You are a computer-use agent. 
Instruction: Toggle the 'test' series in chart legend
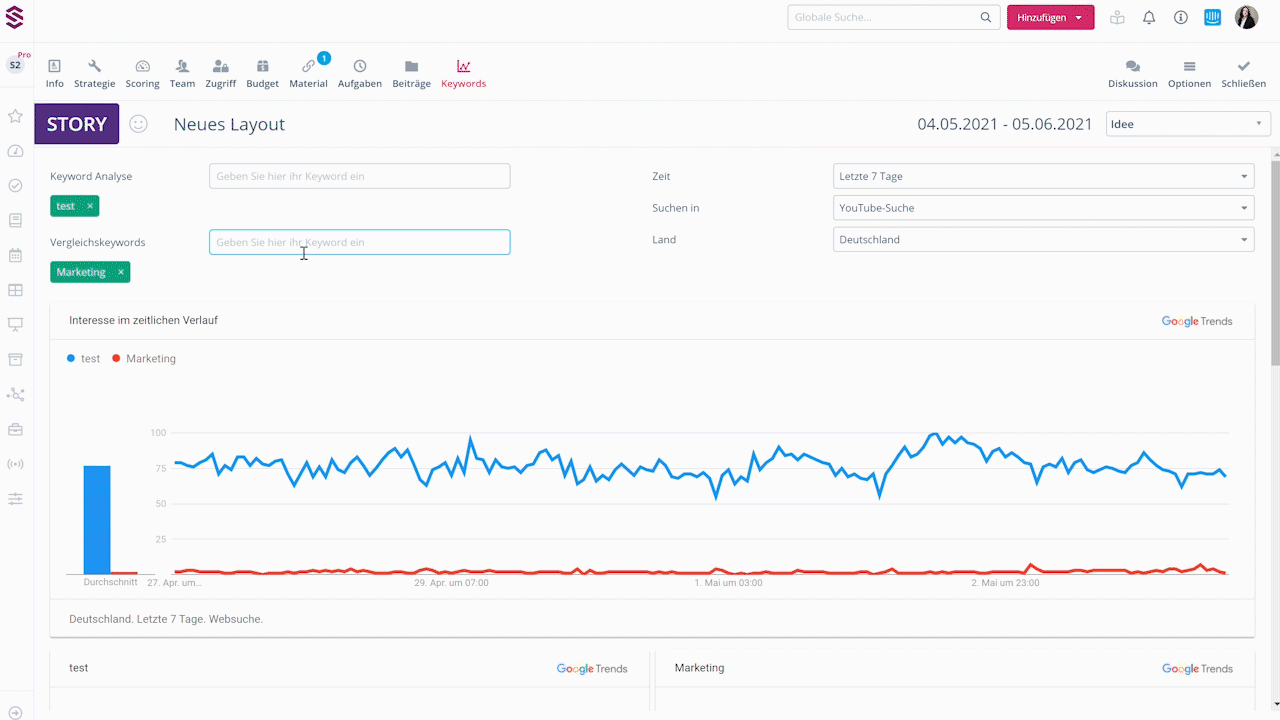84,358
